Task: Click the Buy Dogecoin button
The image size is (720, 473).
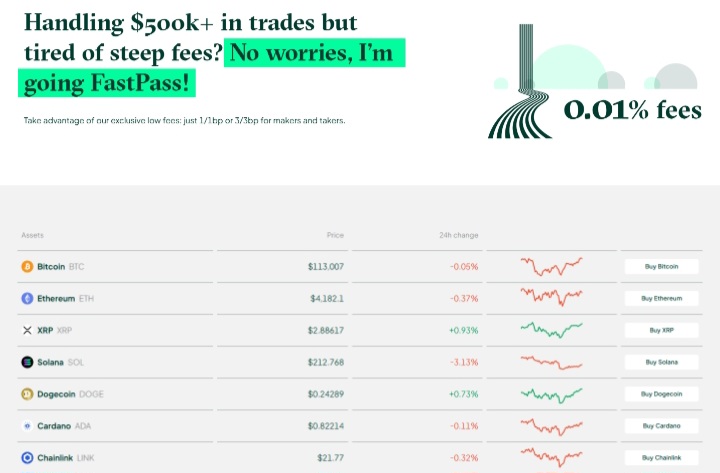Action: (x=661, y=394)
